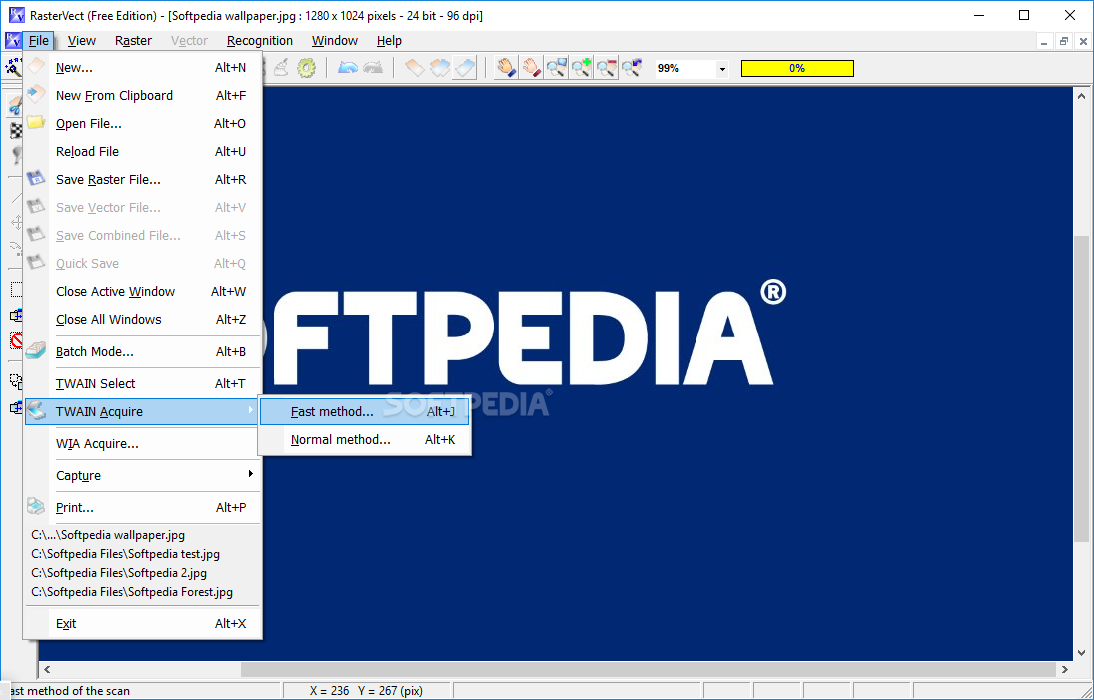Select Reload File menu item
The image size is (1094, 700).
(142, 151)
